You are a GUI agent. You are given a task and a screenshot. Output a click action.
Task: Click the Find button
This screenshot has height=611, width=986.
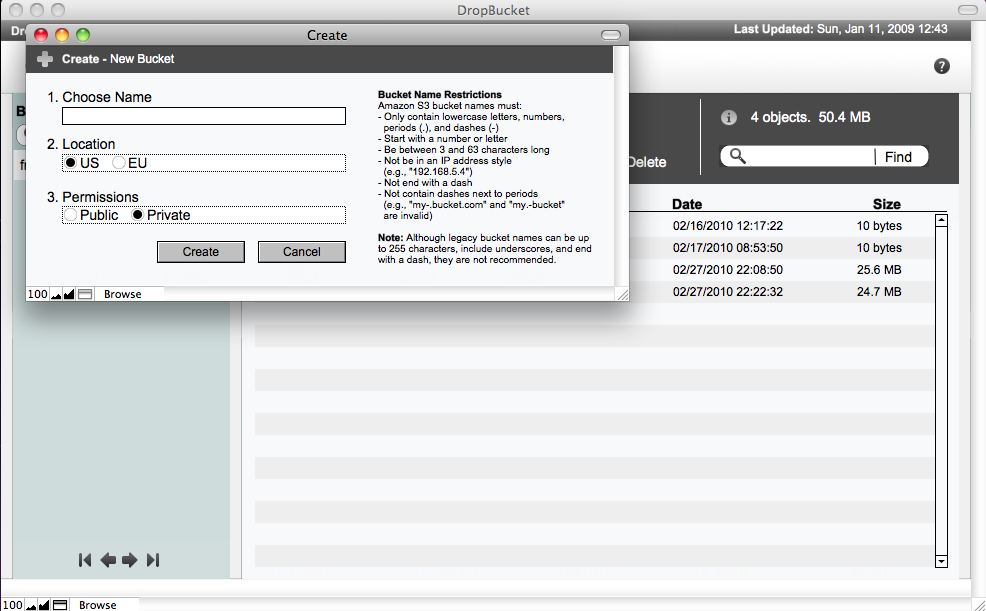click(x=898, y=157)
